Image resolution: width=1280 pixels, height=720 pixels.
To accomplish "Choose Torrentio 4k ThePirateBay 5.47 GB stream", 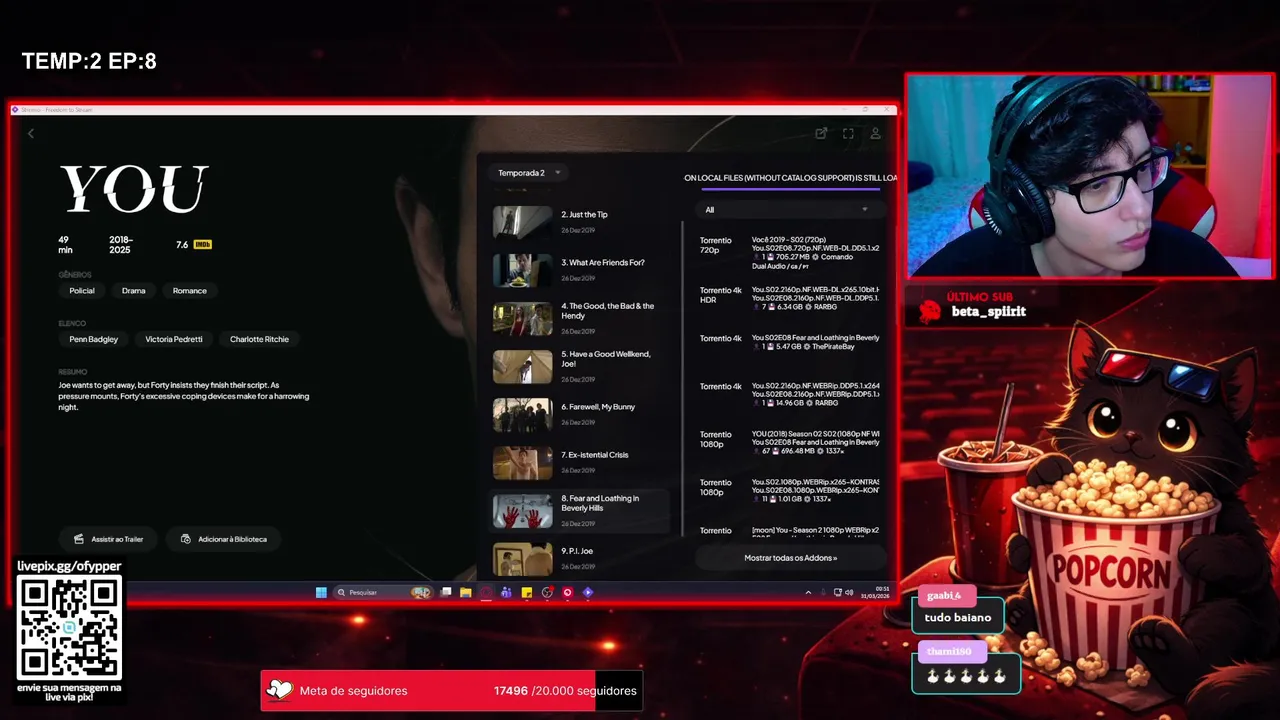I will [789, 342].
